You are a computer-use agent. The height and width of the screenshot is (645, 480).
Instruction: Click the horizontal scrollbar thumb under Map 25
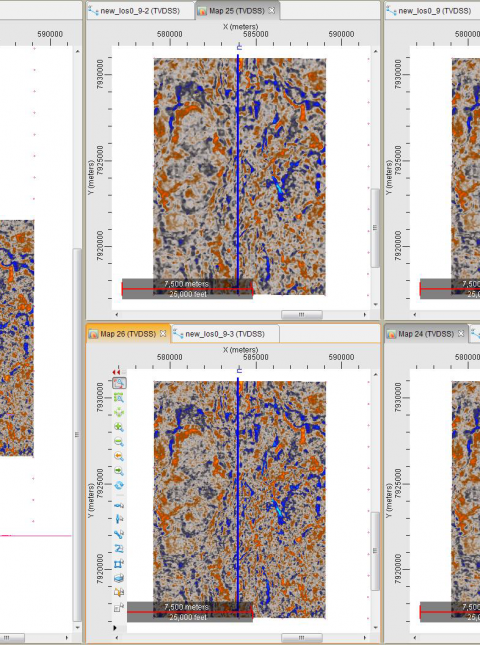point(301,315)
